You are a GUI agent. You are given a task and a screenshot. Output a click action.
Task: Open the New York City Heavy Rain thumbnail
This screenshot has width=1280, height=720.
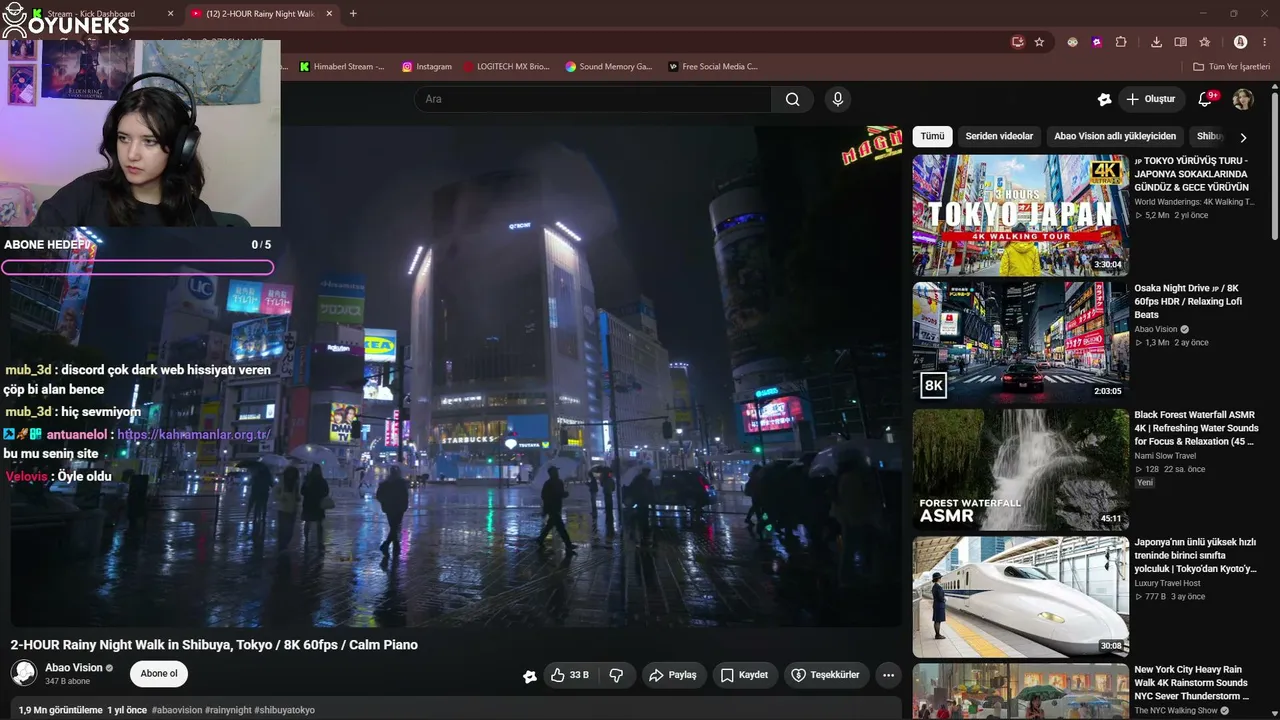[x=1020, y=691]
